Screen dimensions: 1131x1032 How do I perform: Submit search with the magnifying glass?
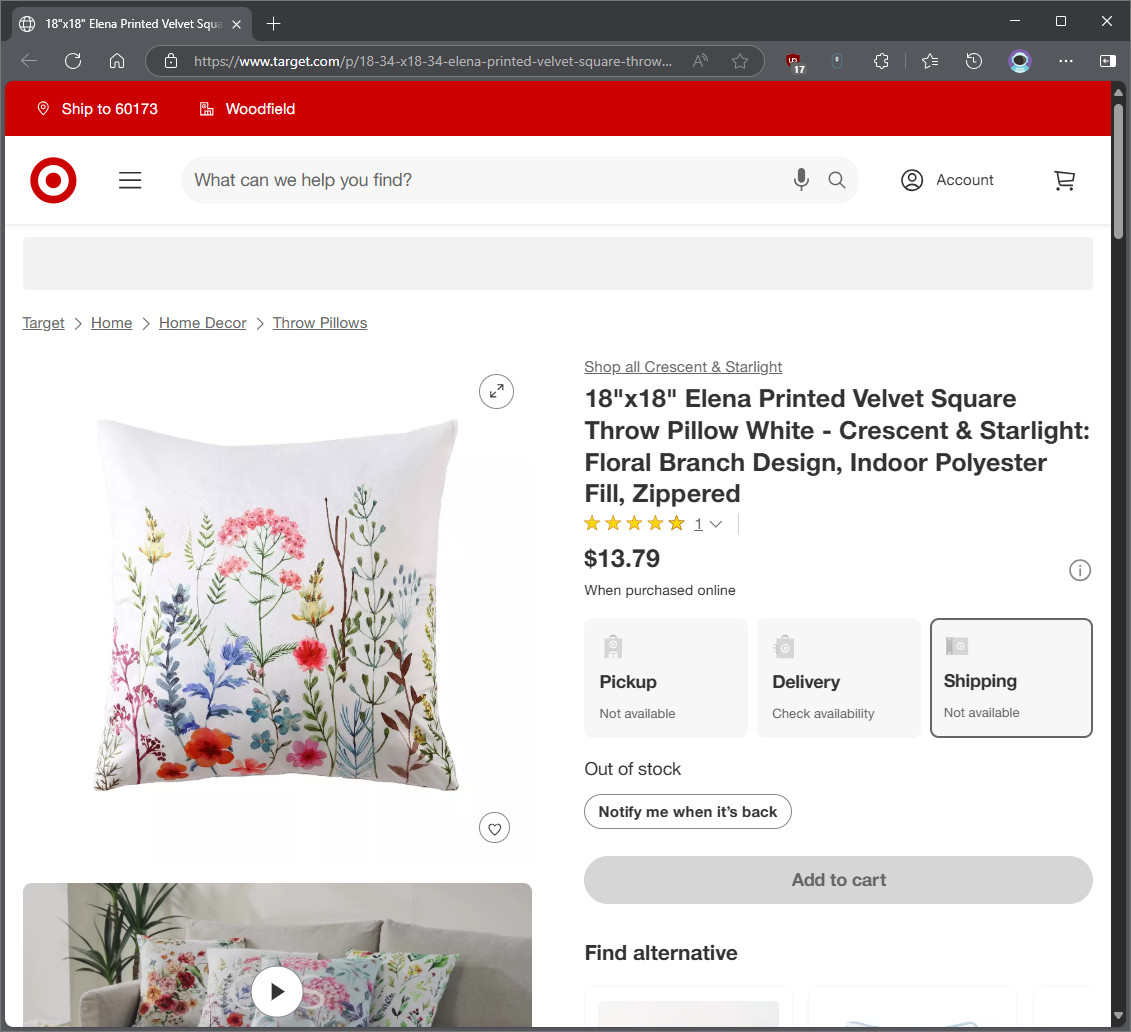[836, 180]
